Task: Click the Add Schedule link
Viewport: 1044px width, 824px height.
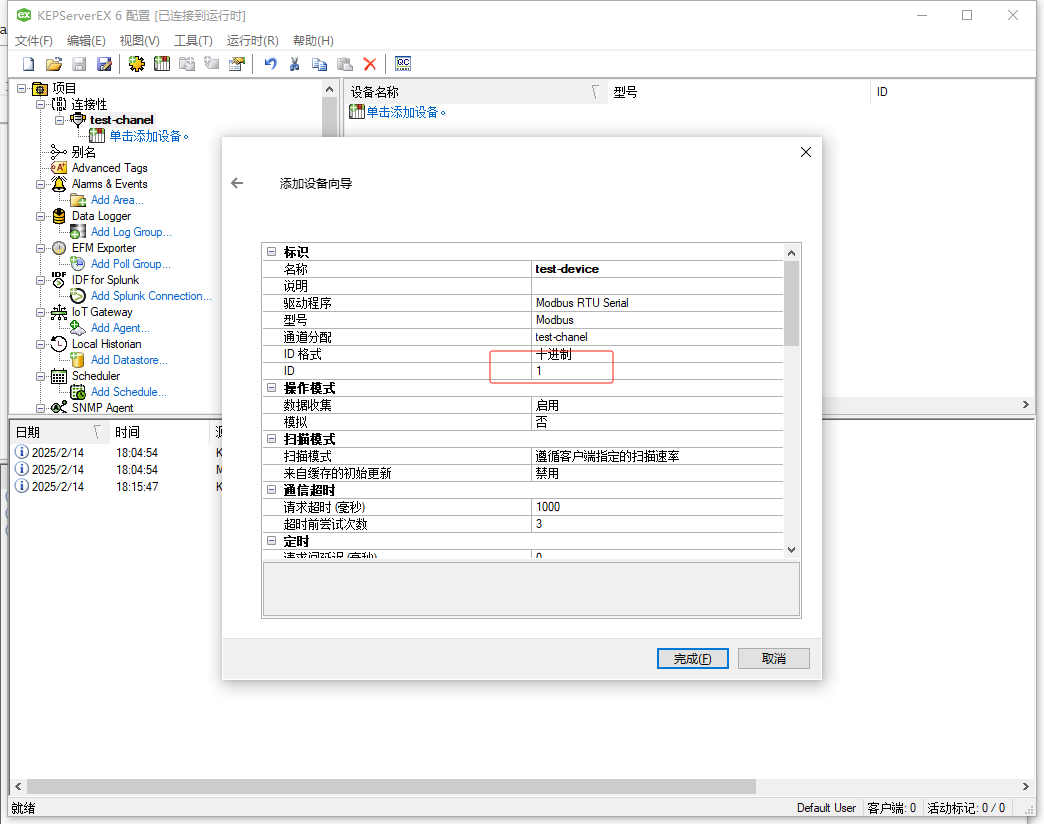Action: (x=129, y=392)
